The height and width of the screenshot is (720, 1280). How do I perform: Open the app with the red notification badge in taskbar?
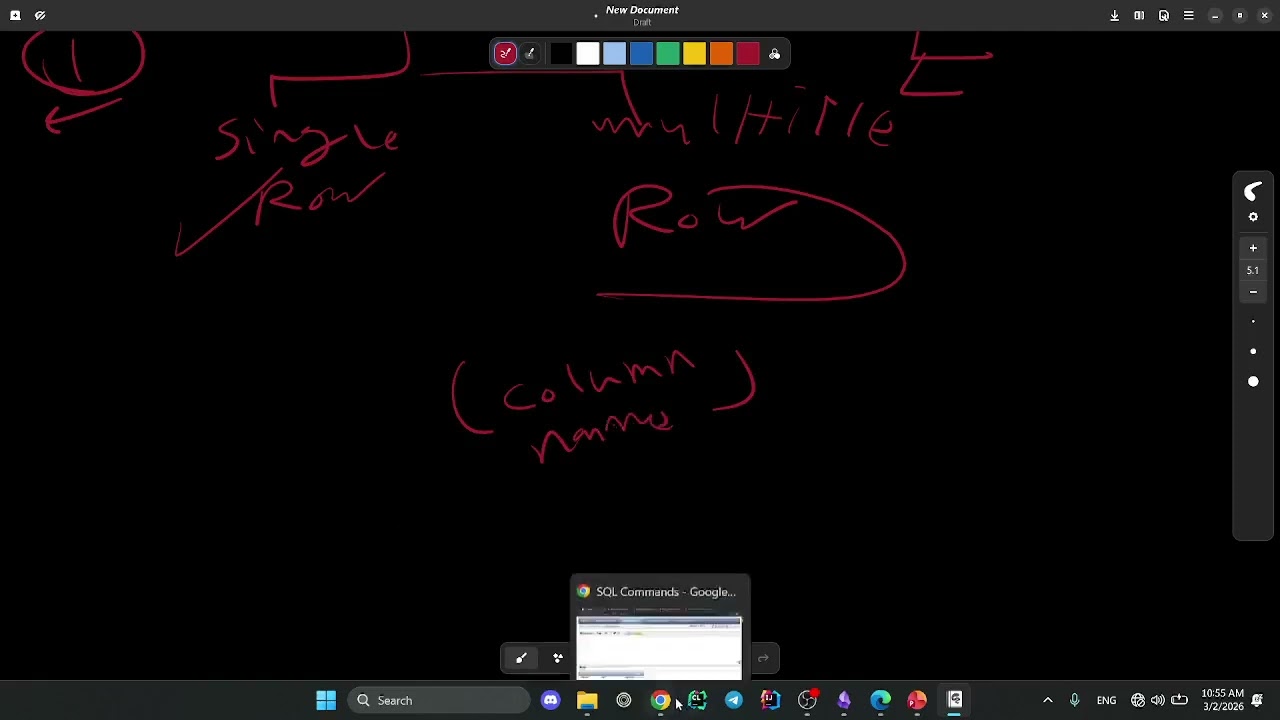(x=807, y=700)
